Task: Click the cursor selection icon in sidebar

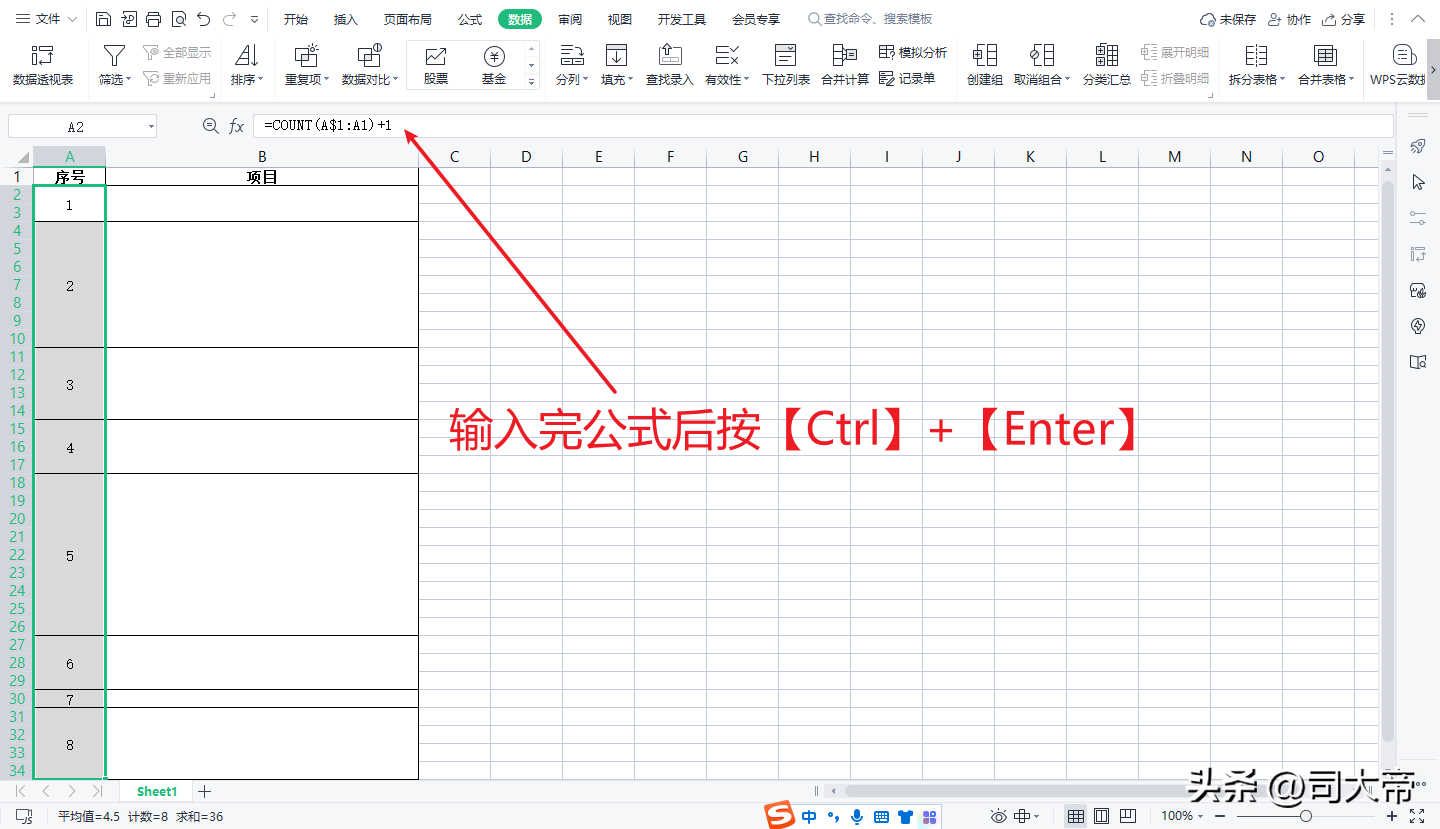Action: tap(1417, 182)
